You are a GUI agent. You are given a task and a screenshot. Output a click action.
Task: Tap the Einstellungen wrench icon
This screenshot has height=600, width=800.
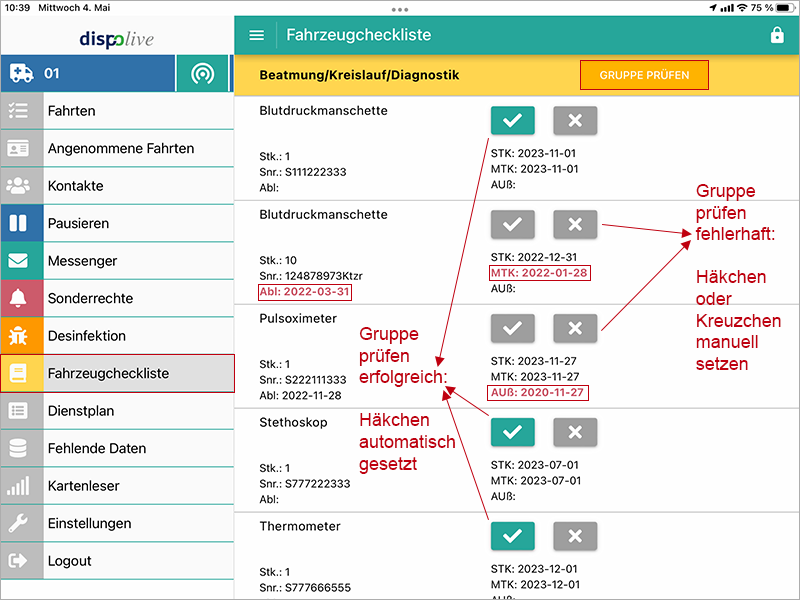pyautogui.click(x=18, y=523)
